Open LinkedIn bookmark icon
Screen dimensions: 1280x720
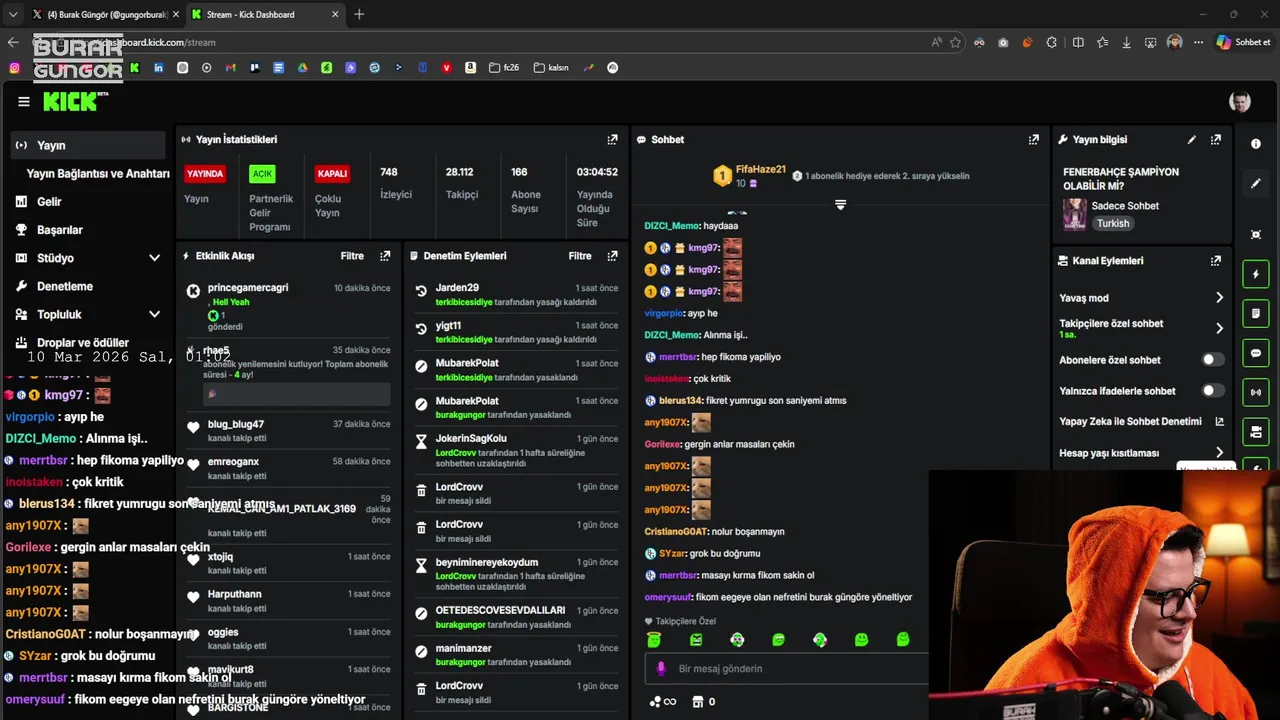pyautogui.click(x=159, y=68)
